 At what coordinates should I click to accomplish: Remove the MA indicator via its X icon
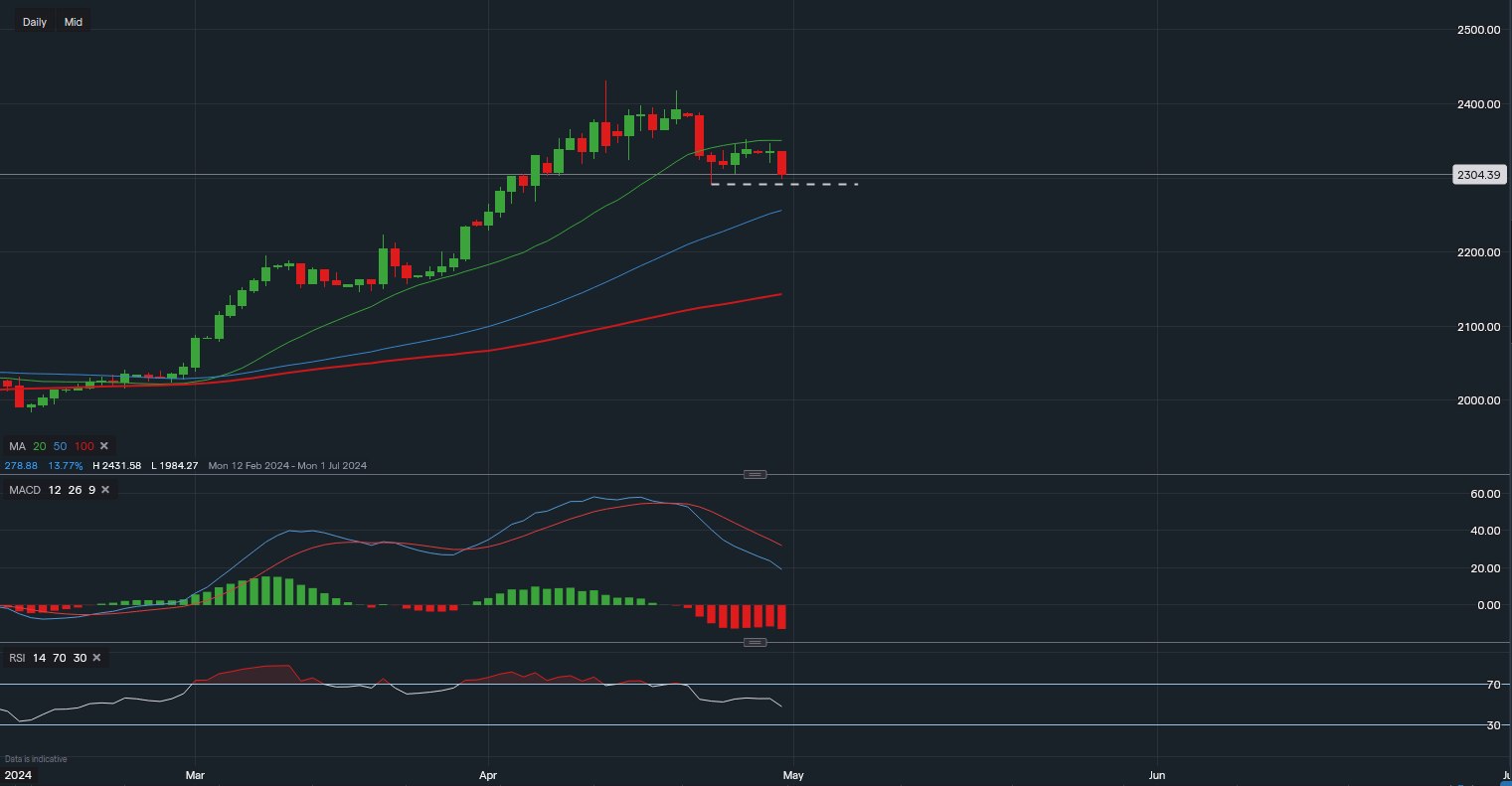(x=104, y=446)
